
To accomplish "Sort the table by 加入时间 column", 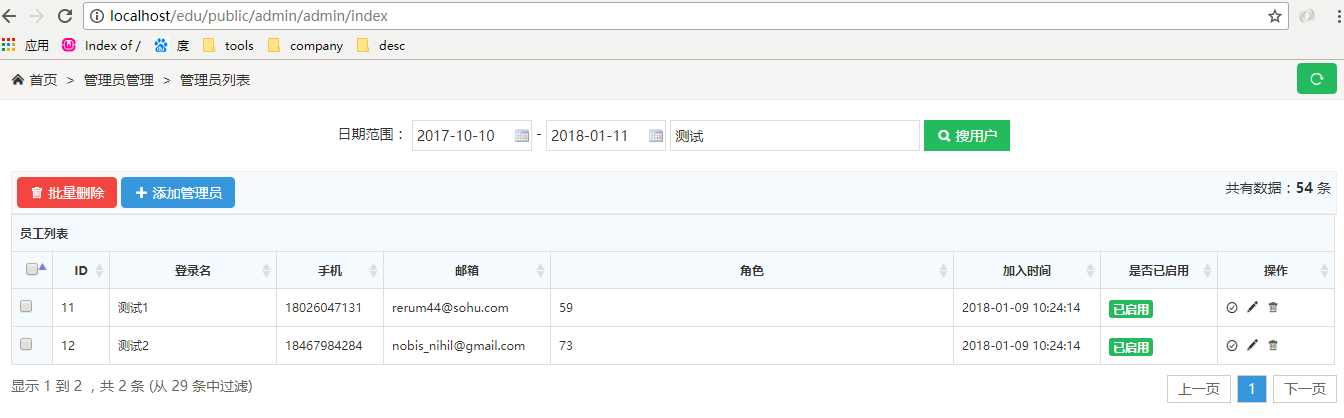I will click(1026, 270).
